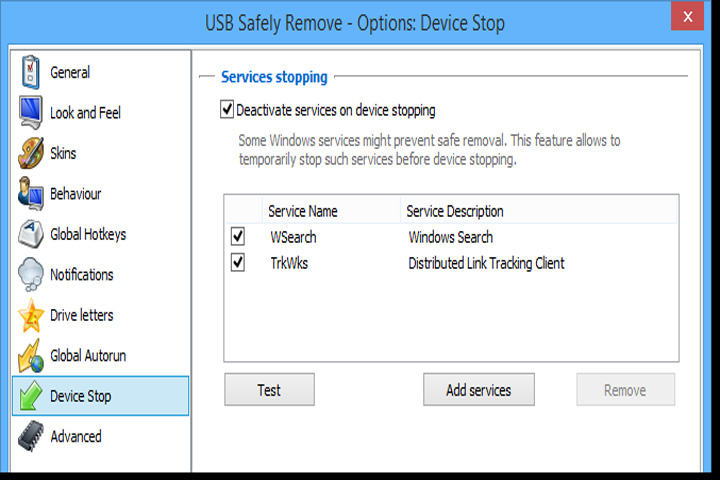Select the Distributed Link Tracking Client row

pos(451,263)
